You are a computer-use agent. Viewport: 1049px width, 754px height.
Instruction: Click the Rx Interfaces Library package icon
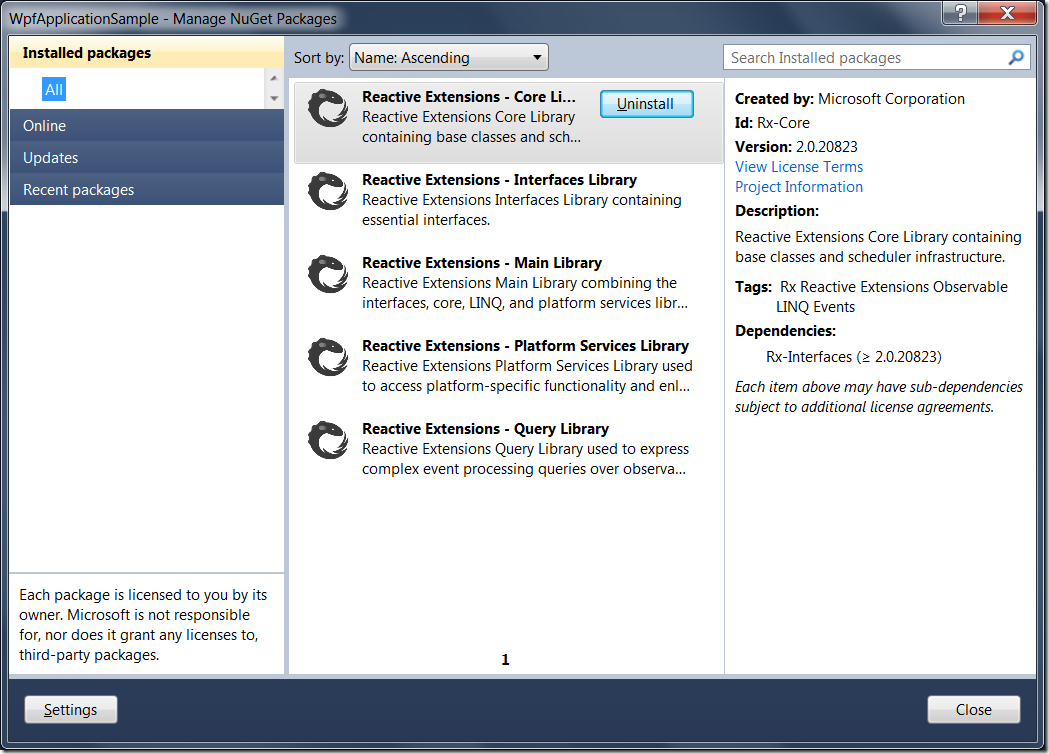(x=328, y=191)
